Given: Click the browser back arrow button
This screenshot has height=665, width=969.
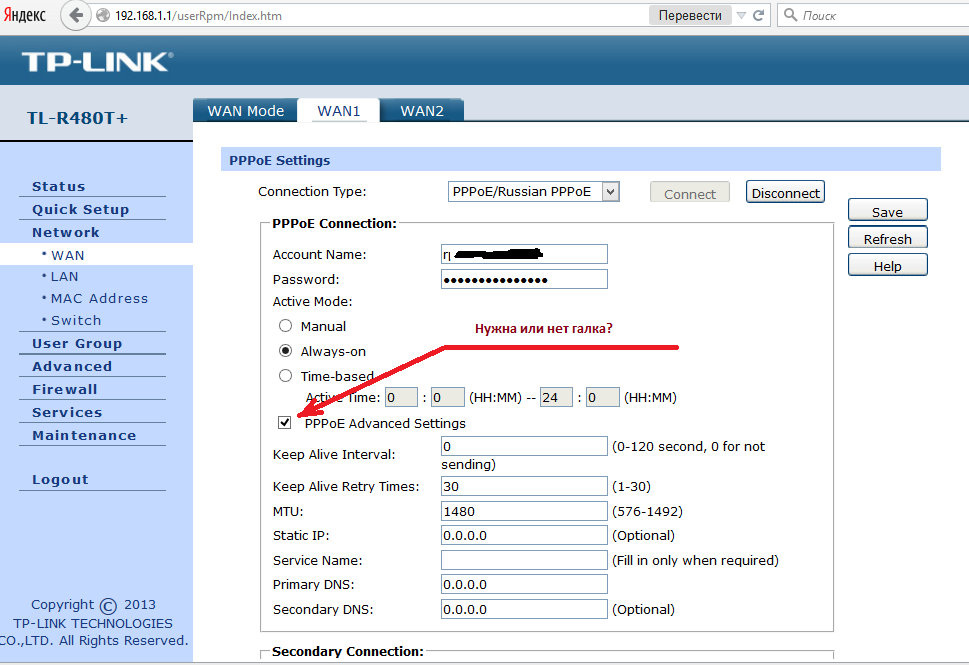Looking at the screenshot, I should [x=76, y=15].
